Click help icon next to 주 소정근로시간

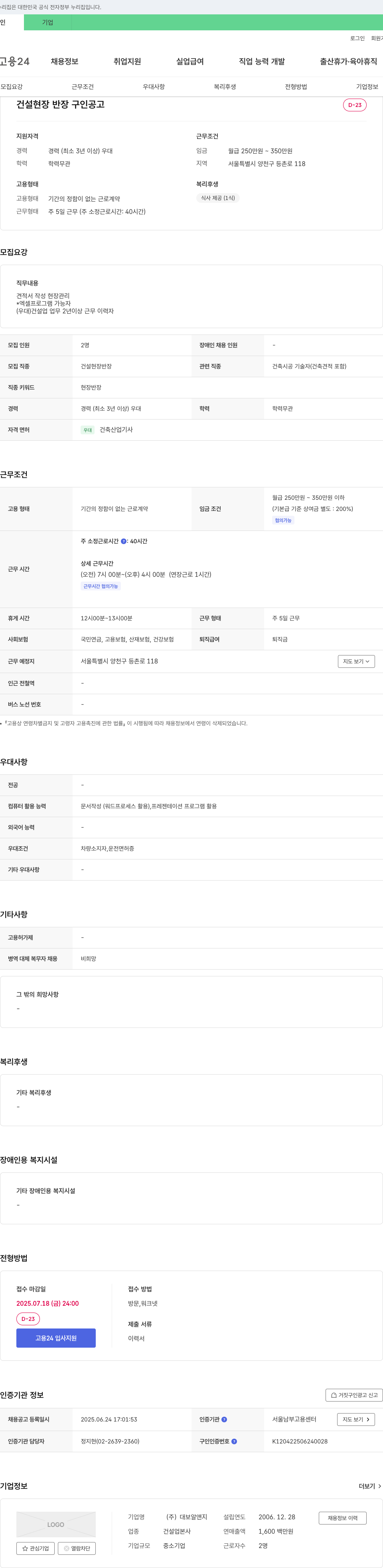tap(124, 541)
